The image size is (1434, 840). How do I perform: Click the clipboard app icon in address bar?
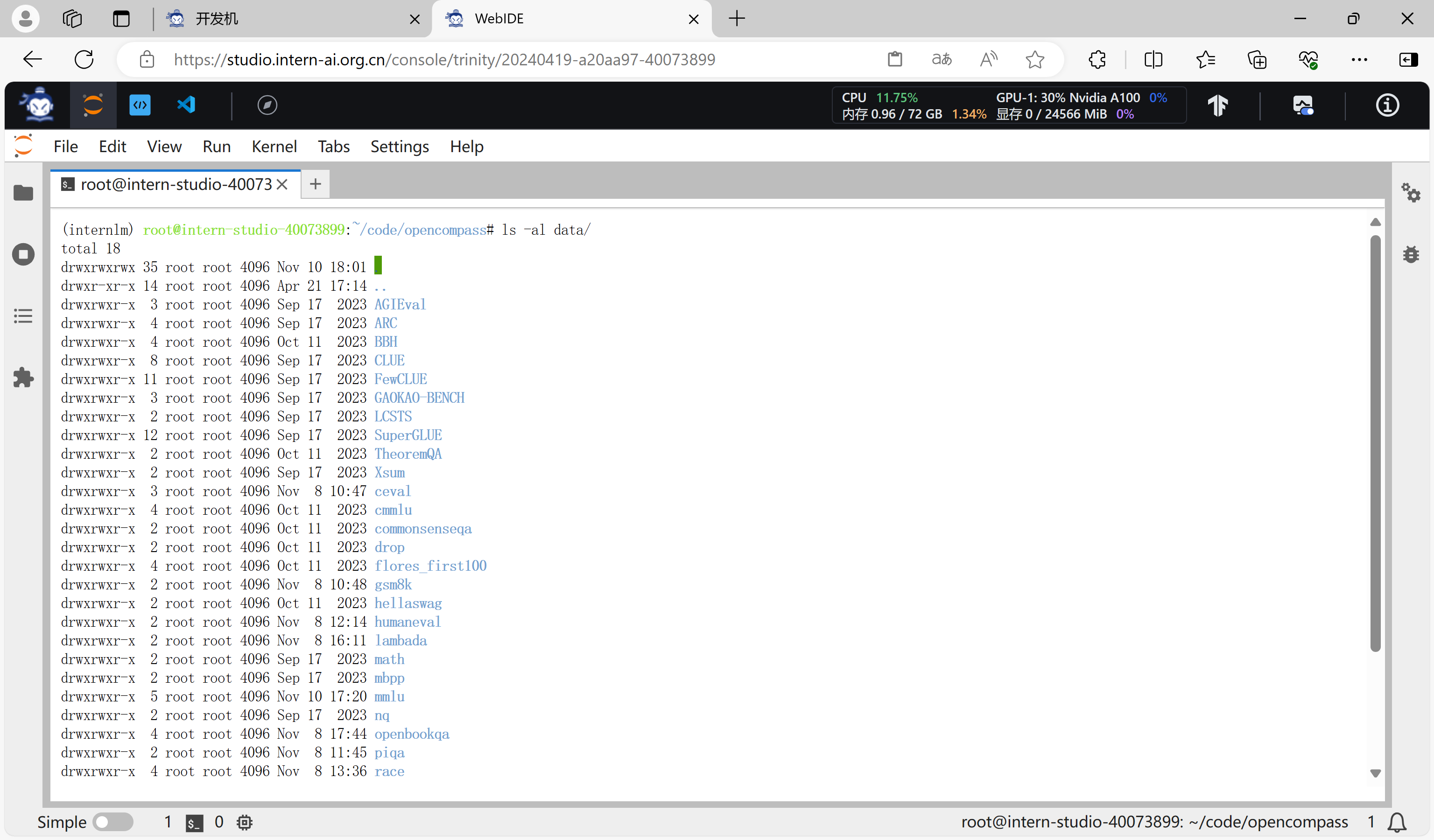click(895, 59)
